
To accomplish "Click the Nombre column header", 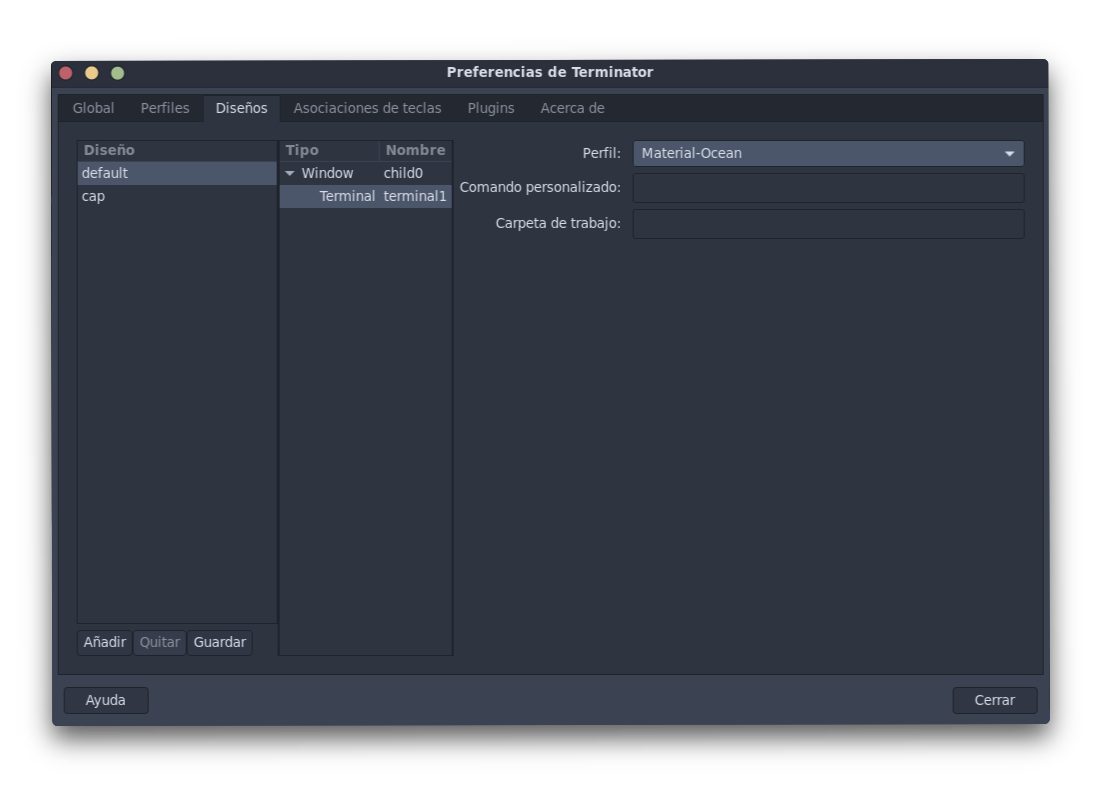I will [415, 150].
